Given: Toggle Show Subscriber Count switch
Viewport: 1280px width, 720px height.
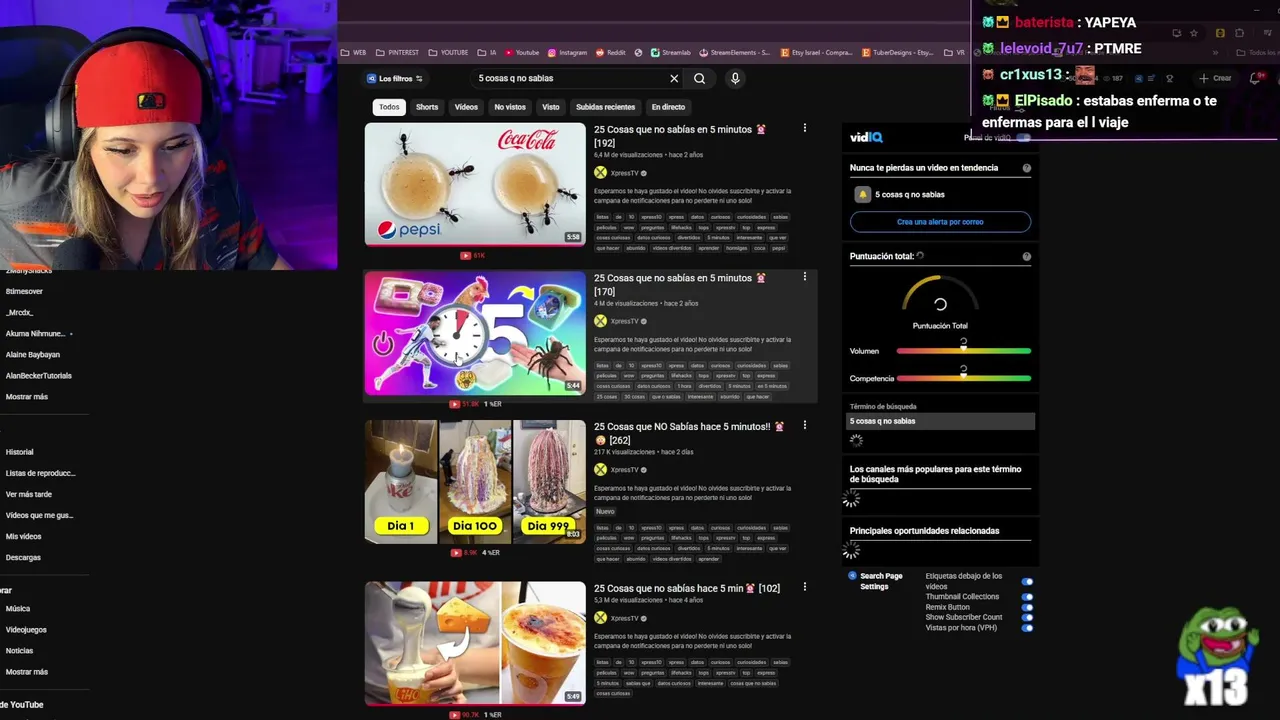Looking at the screenshot, I should coord(1027,618).
